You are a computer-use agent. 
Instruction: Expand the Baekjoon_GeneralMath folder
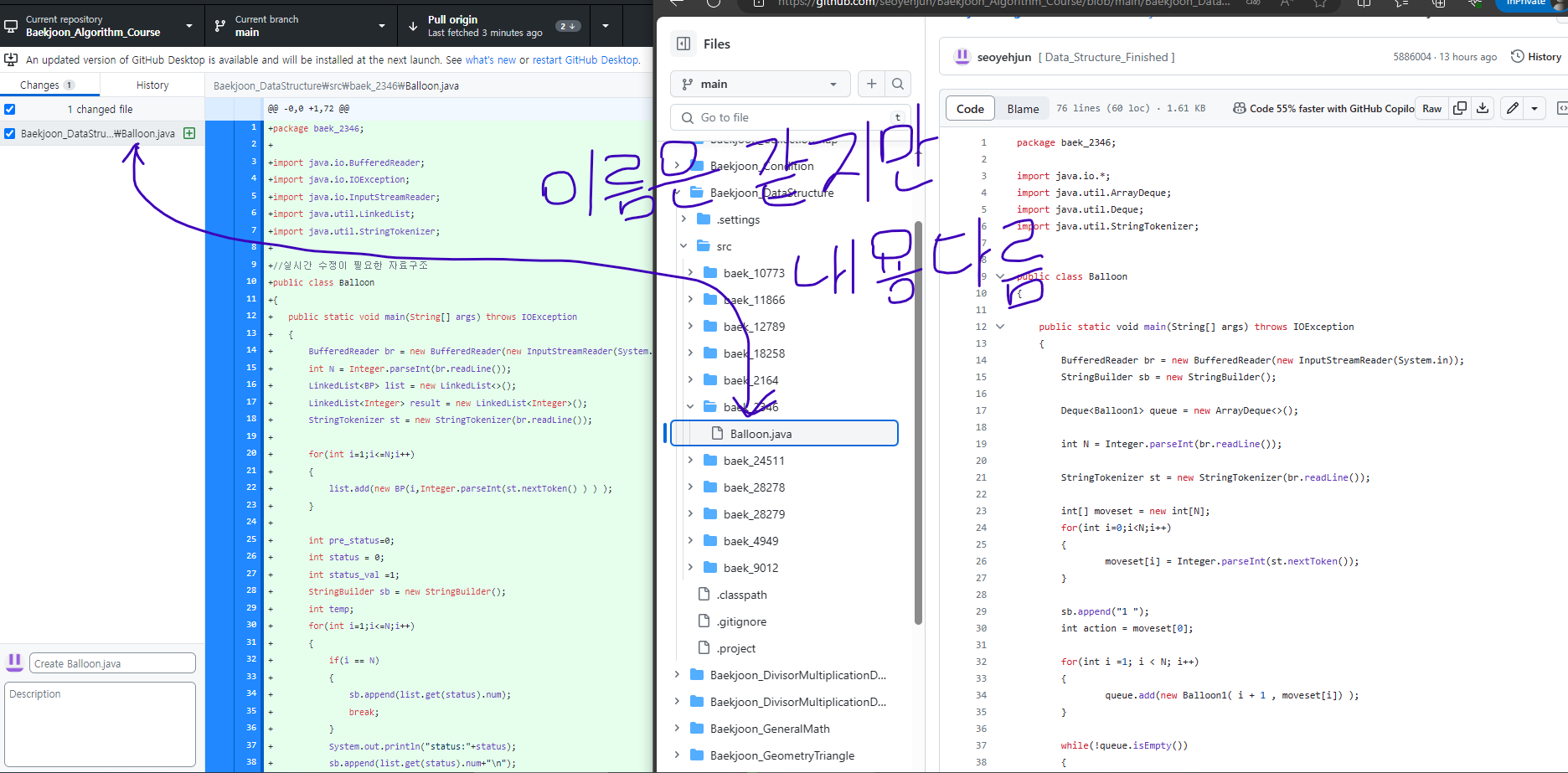point(677,729)
